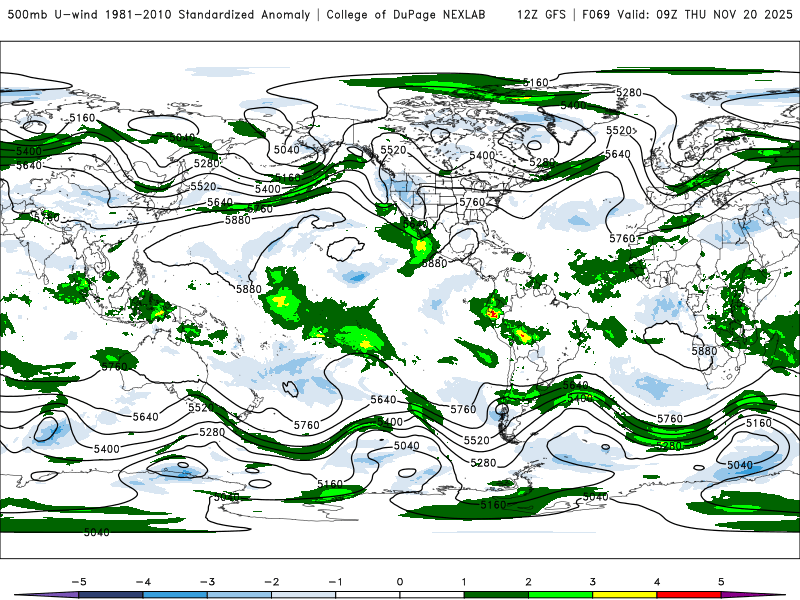Click the "College of DuPage NEXLAB" header text
Image resolution: width=800 pixels, height=600 pixels.
(406, 14)
